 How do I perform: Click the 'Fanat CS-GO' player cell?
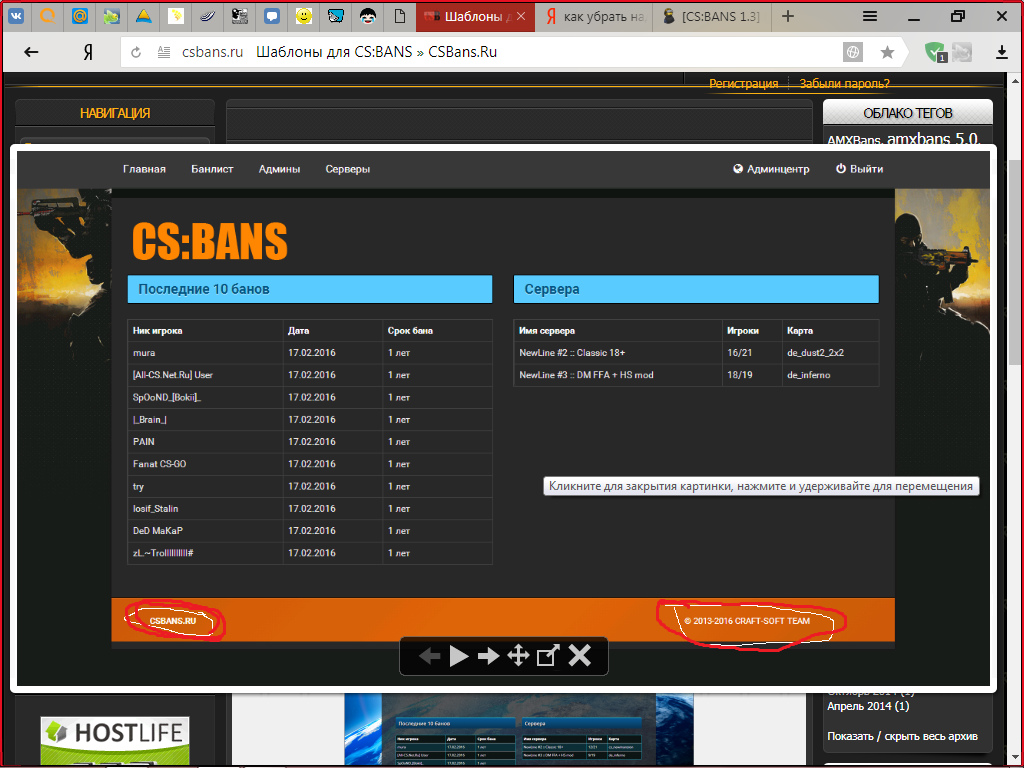point(206,464)
